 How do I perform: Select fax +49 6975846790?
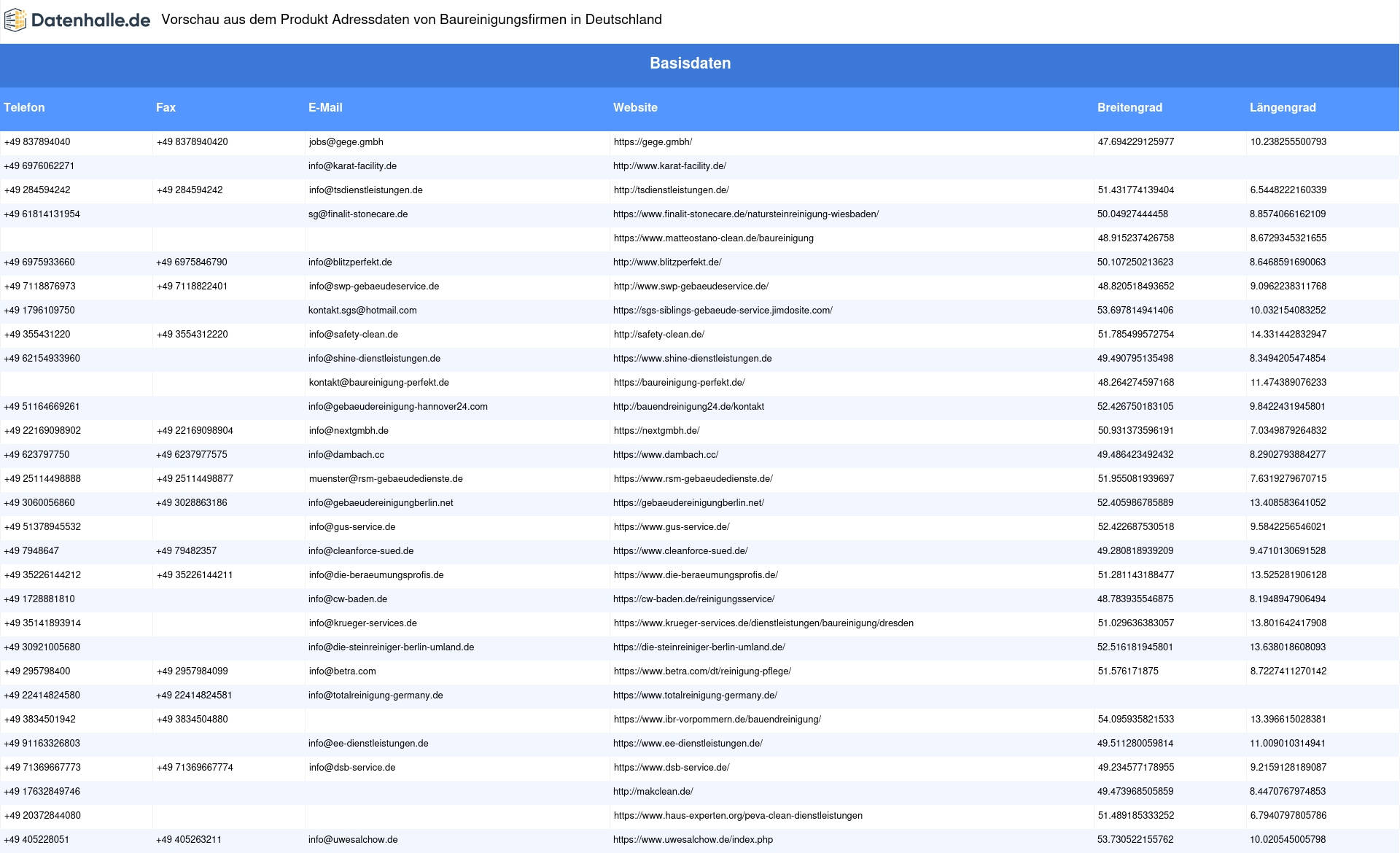192,262
